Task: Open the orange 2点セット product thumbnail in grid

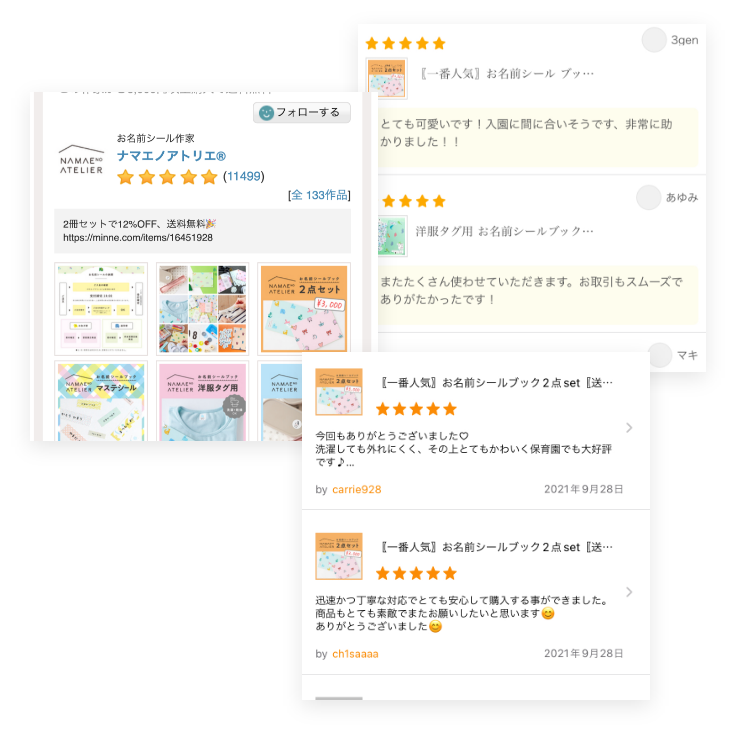Action: click(304, 308)
